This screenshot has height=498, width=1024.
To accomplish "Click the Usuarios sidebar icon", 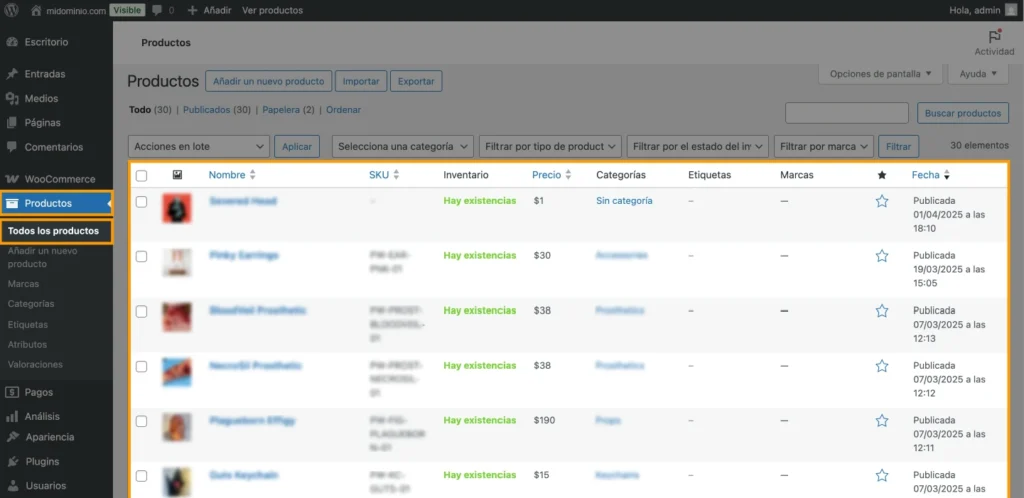I will [x=12, y=486].
